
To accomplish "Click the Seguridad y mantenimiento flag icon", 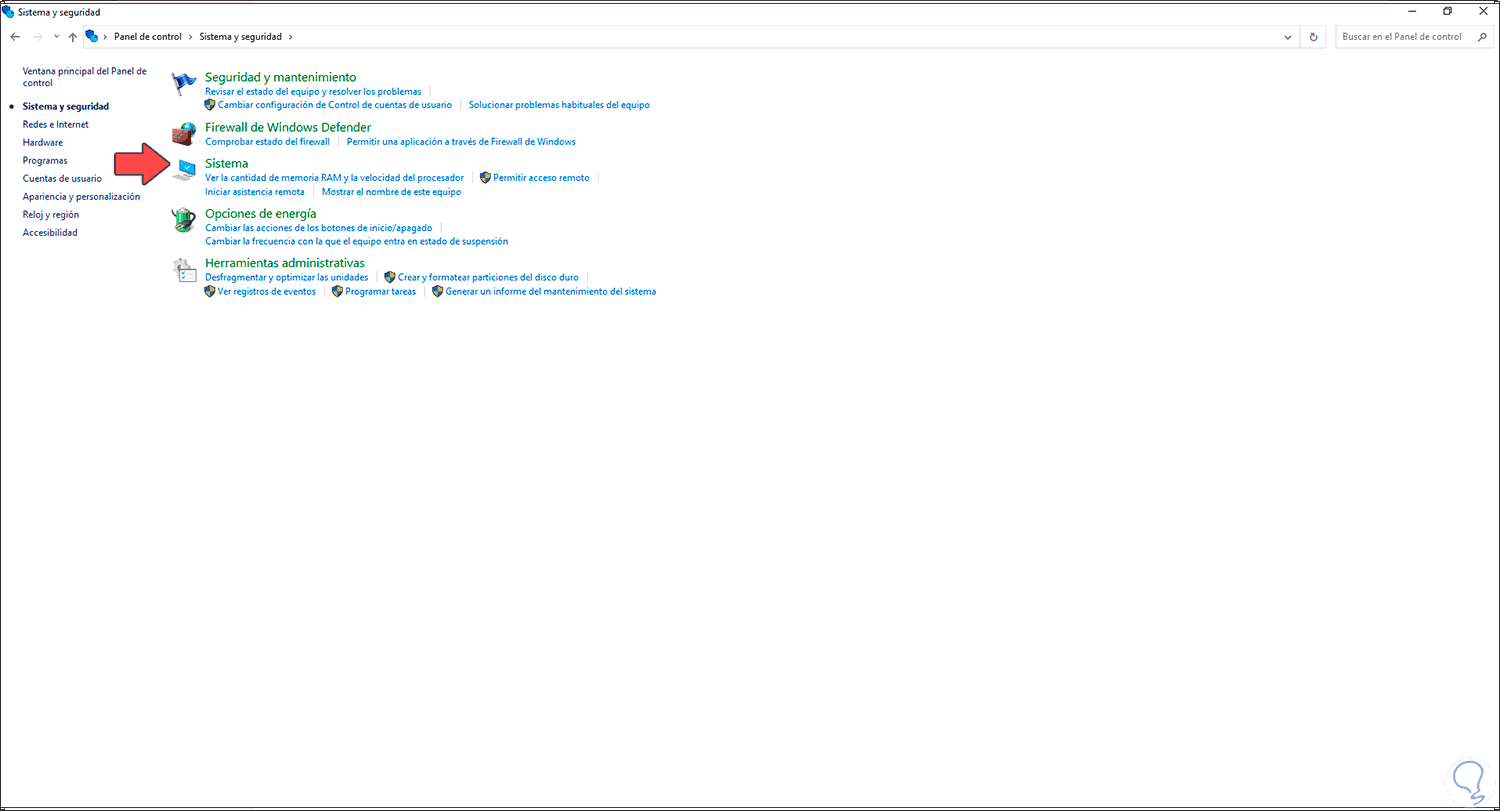I will (x=183, y=84).
